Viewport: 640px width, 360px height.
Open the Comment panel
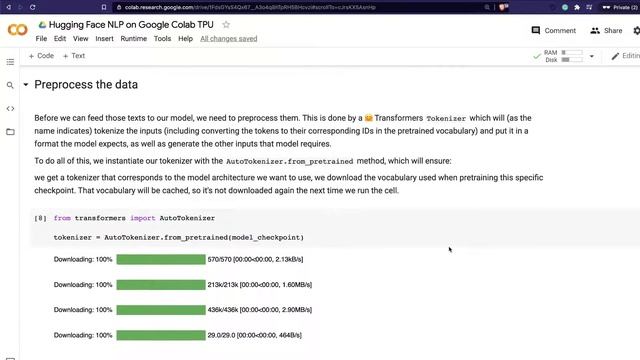(x=553, y=31)
